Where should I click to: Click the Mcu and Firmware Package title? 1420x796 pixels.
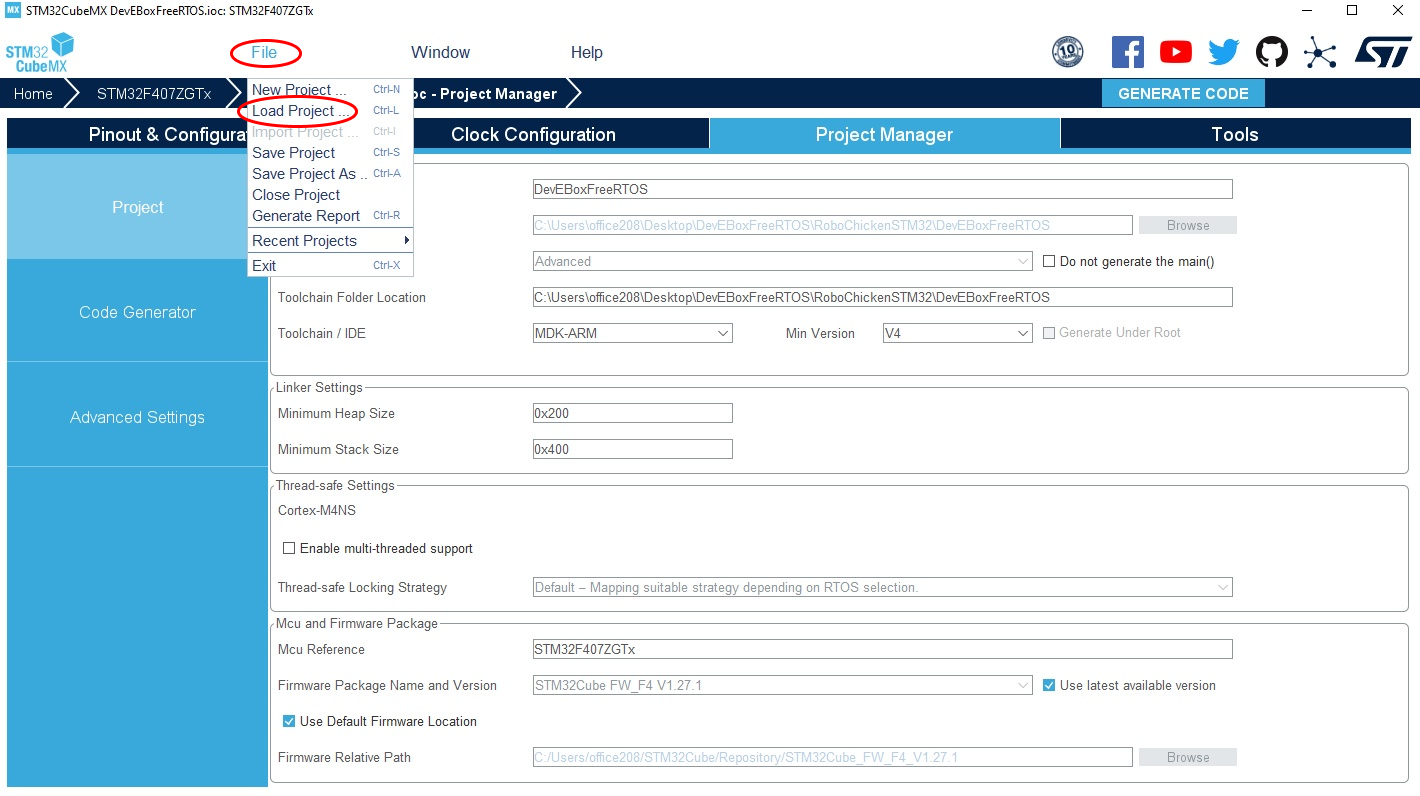357,623
